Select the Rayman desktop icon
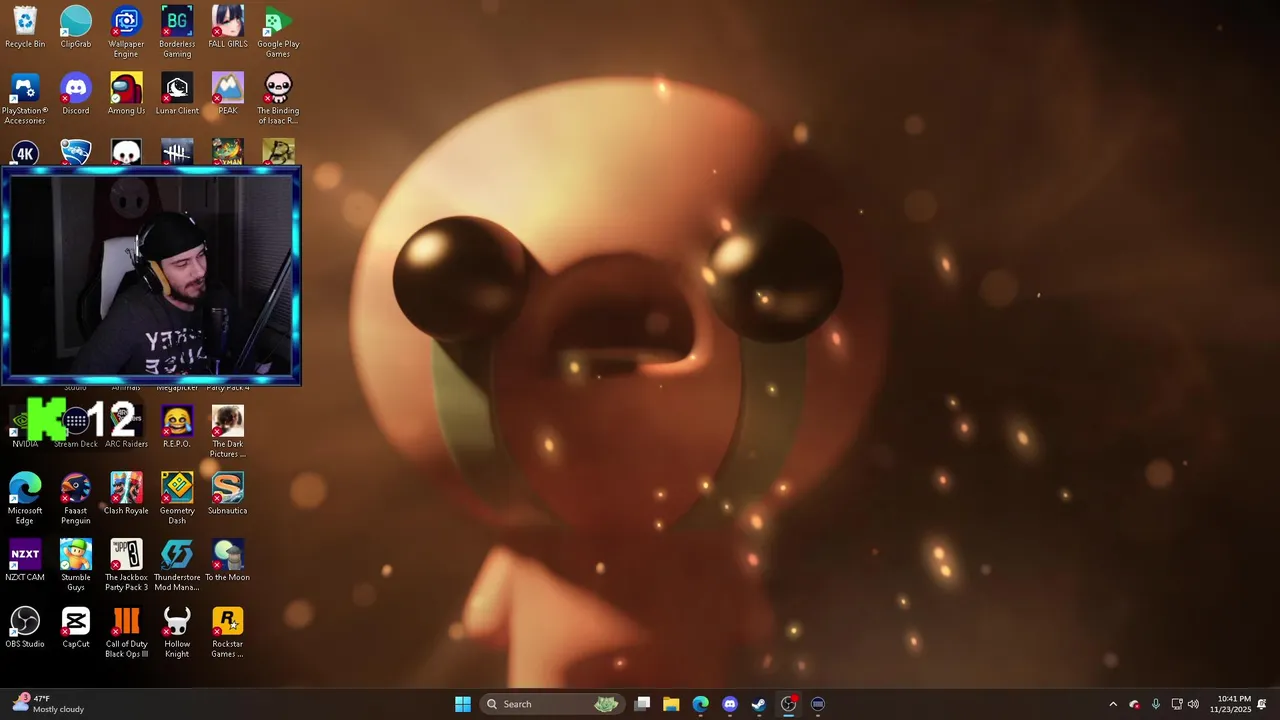 pyautogui.click(x=228, y=152)
